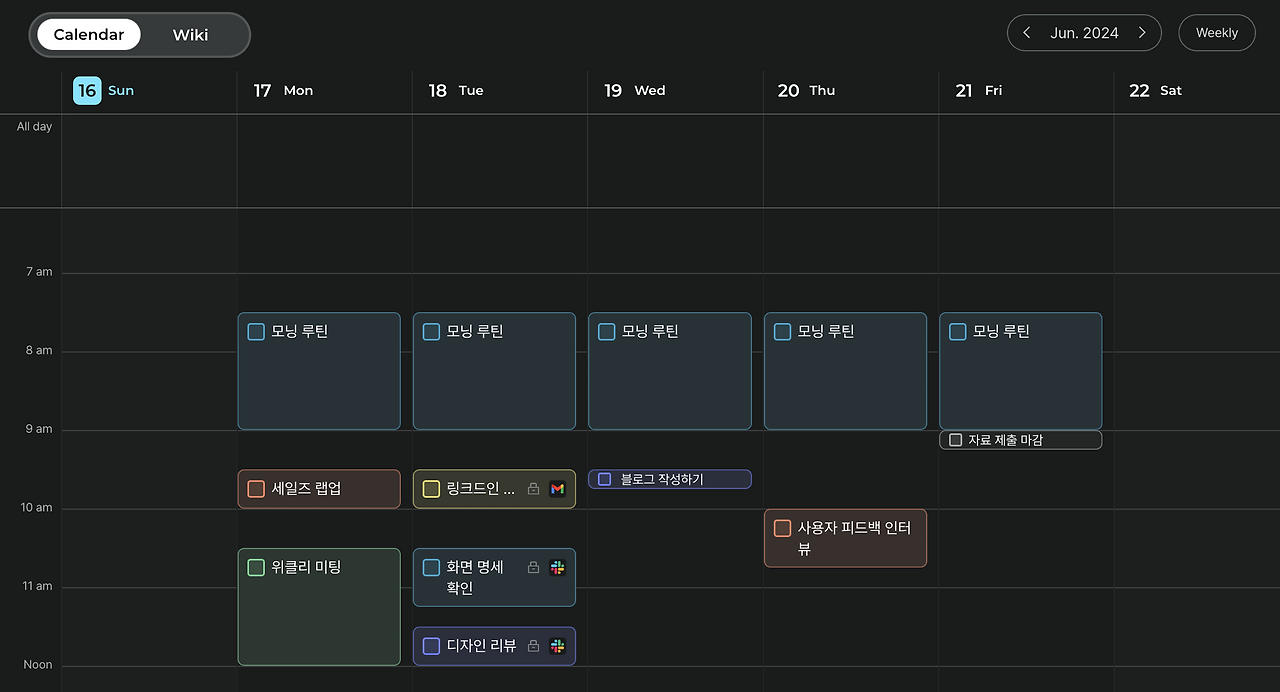
Task: Check Thursday's 모닝 루틴 checkbox
Action: [782, 331]
